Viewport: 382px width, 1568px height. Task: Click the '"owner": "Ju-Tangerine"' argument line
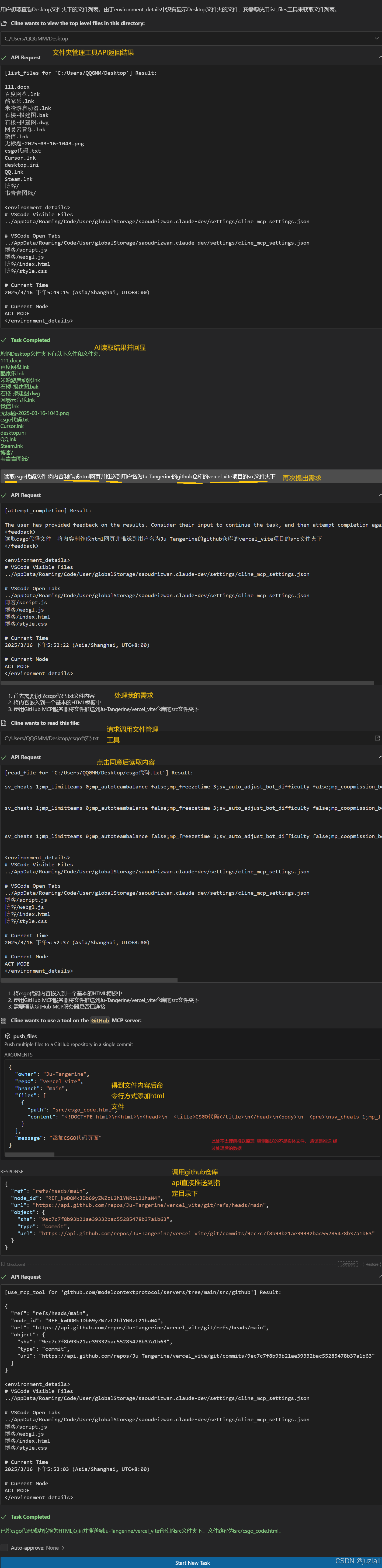pos(52,1074)
